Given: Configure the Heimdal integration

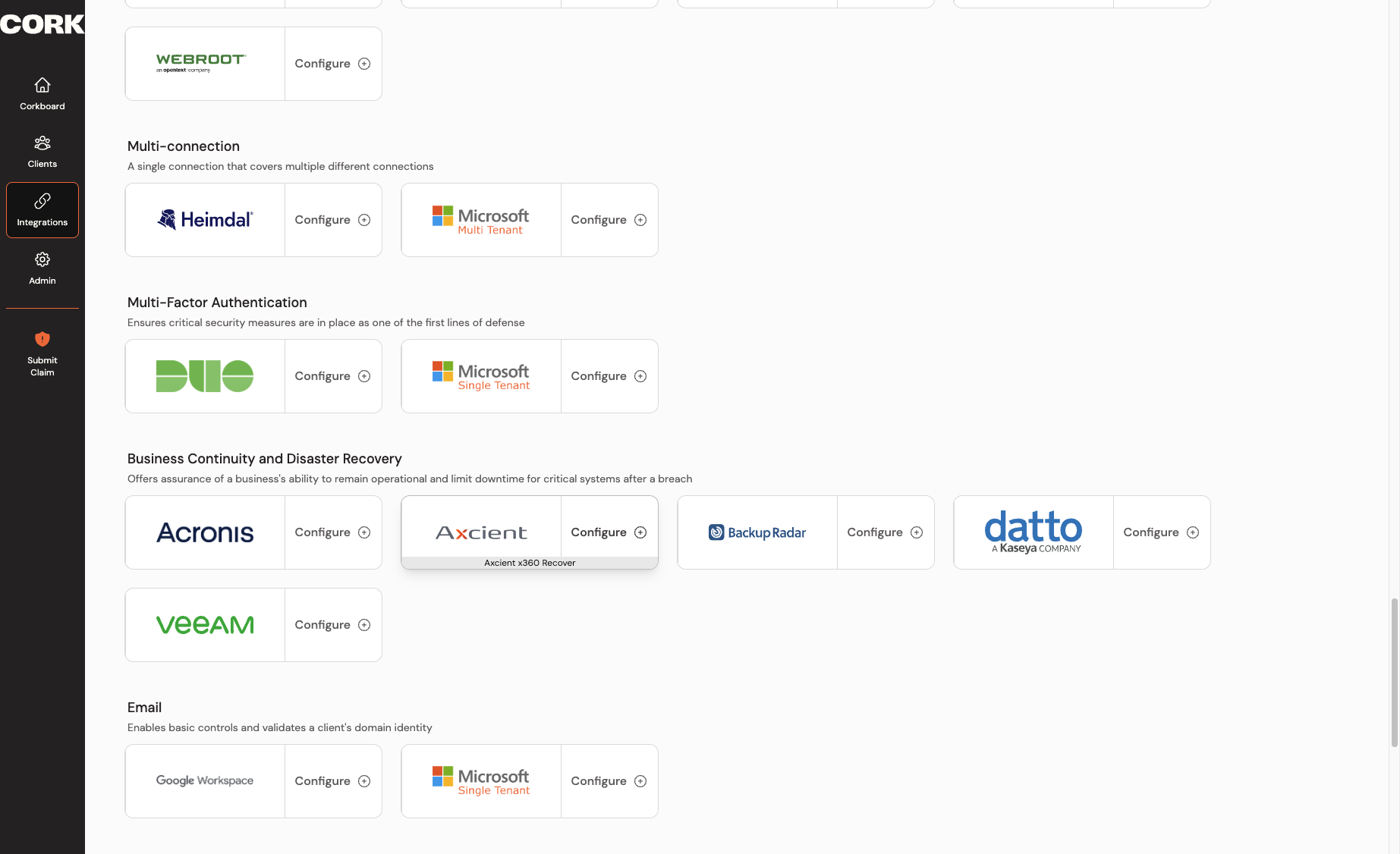Looking at the screenshot, I should pos(332,220).
